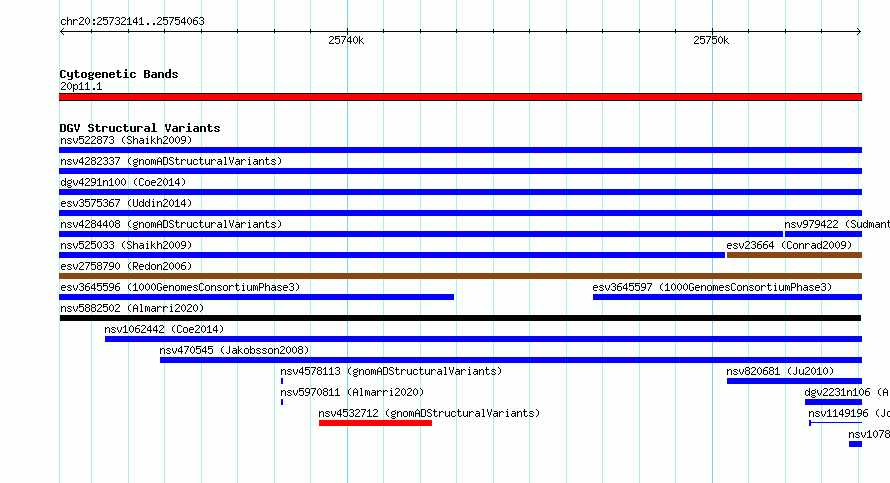
Task: Click the DGV Structural Variants track title
Action: [140, 128]
